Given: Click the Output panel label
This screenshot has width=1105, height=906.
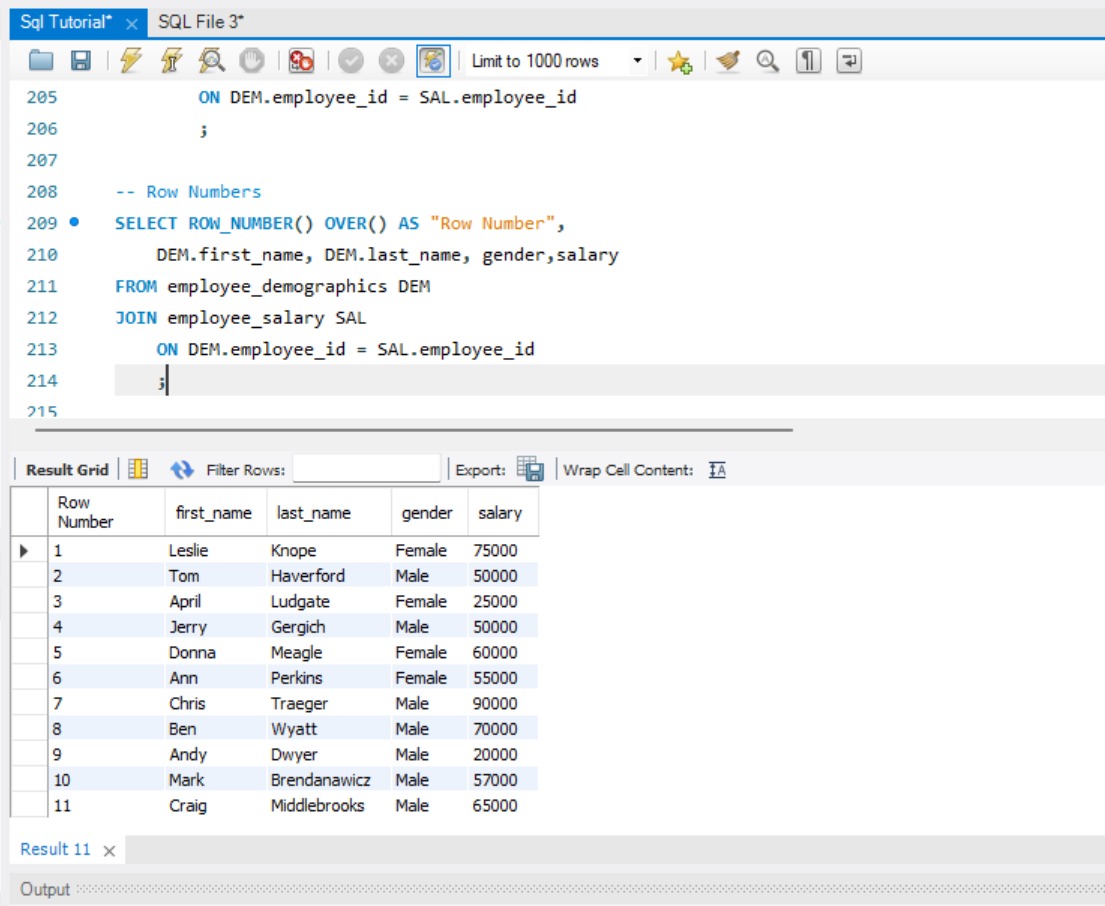Looking at the screenshot, I should (45, 889).
